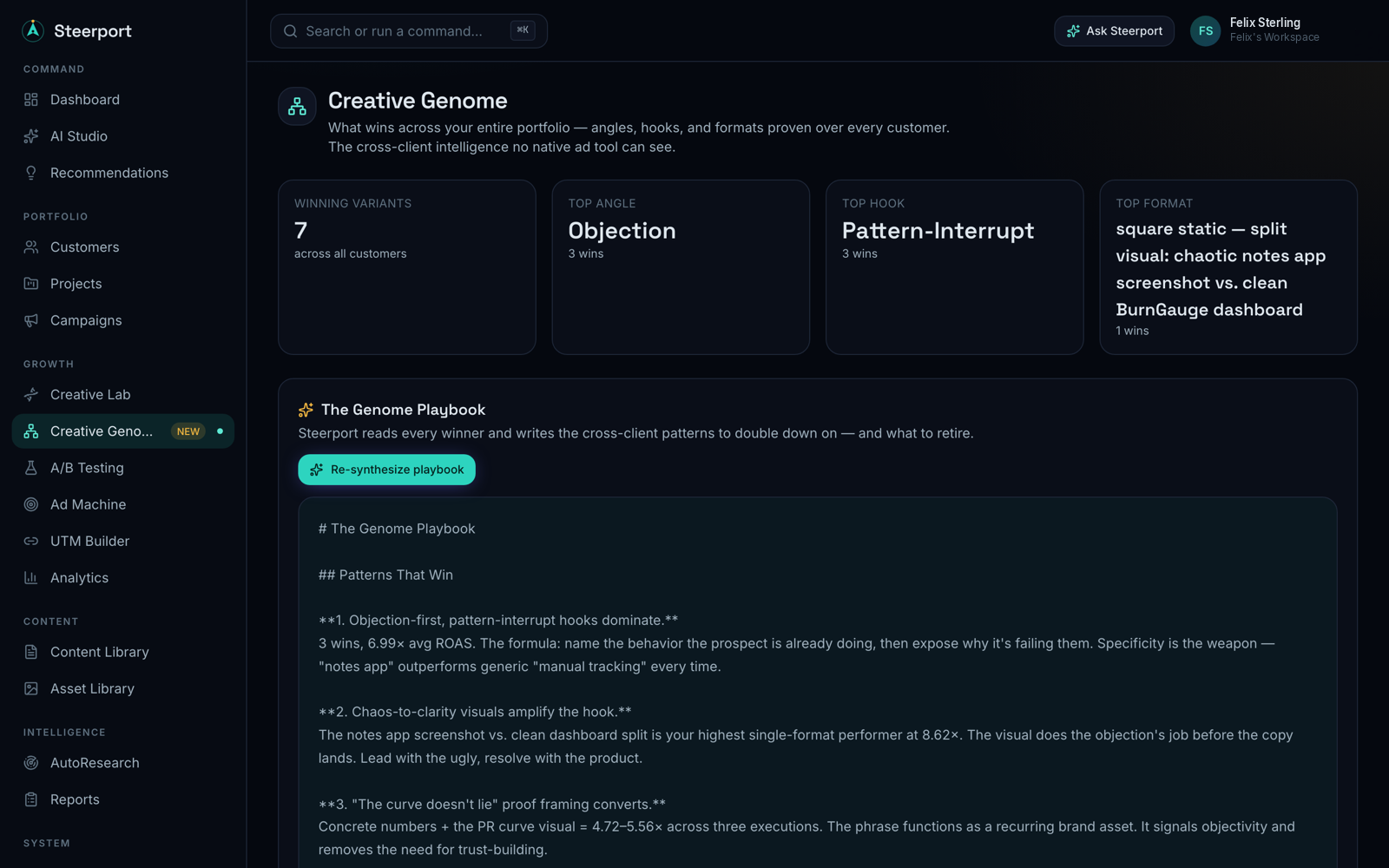
Task: Select the UTM Builder link icon
Action: click(x=31, y=541)
